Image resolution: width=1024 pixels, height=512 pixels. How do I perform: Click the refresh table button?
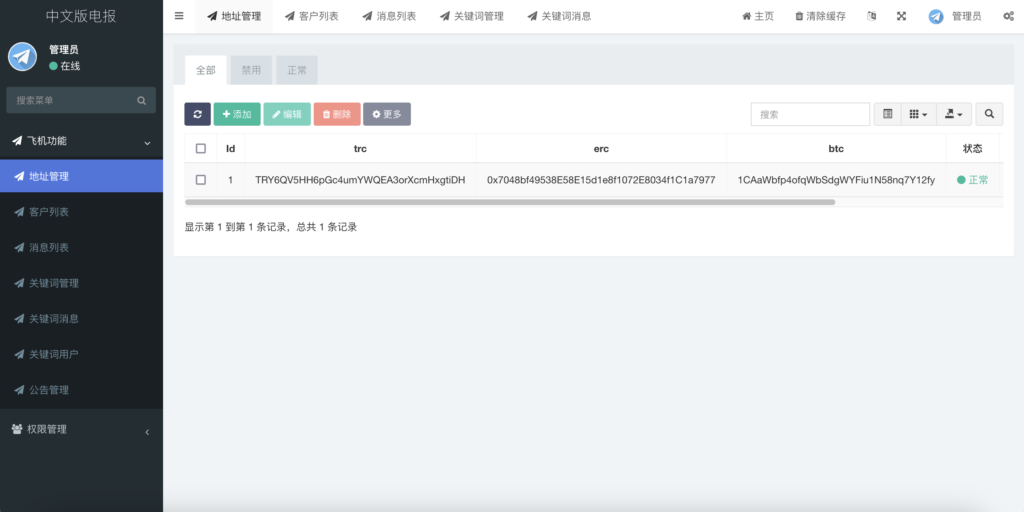197,114
